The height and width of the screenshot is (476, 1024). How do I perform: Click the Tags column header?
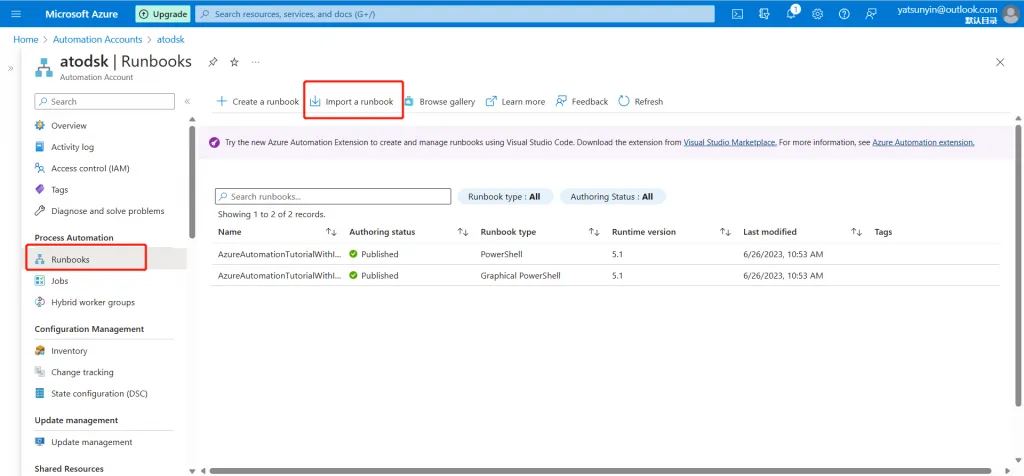pyautogui.click(x=883, y=232)
